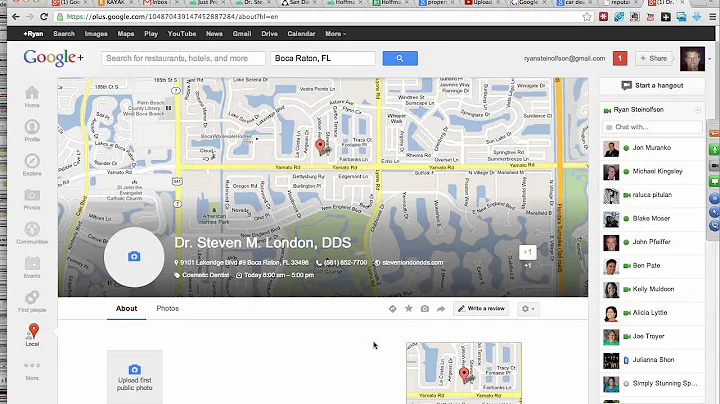720x404 pixels.
Task: Open chat with Blake Moser
Action: [x=652, y=219]
